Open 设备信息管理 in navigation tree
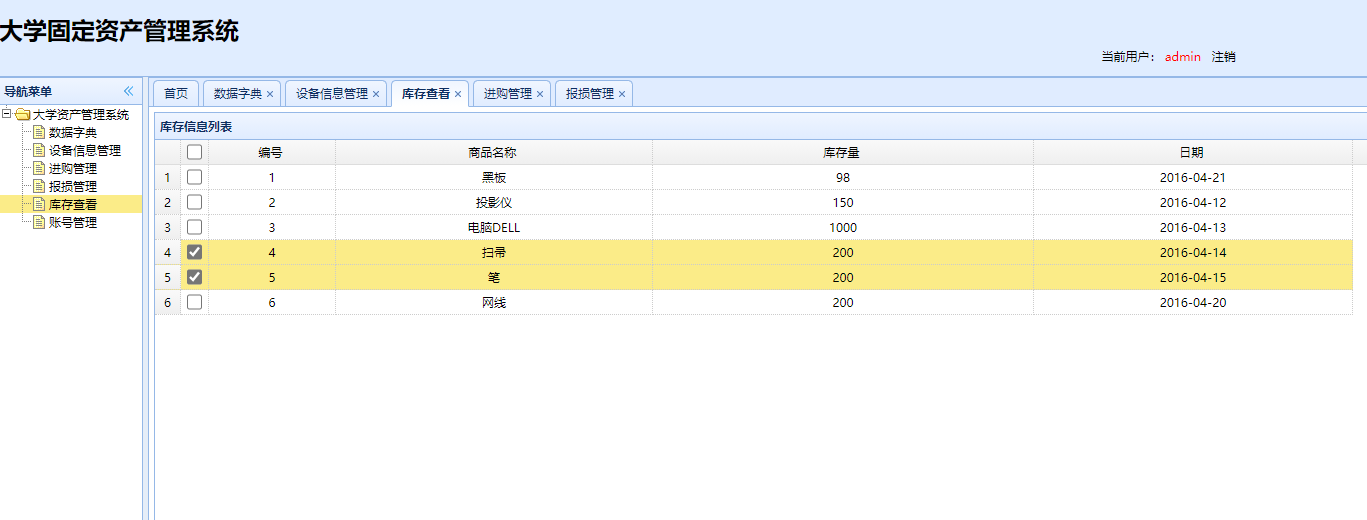This screenshot has width=1367, height=520. pos(85,150)
